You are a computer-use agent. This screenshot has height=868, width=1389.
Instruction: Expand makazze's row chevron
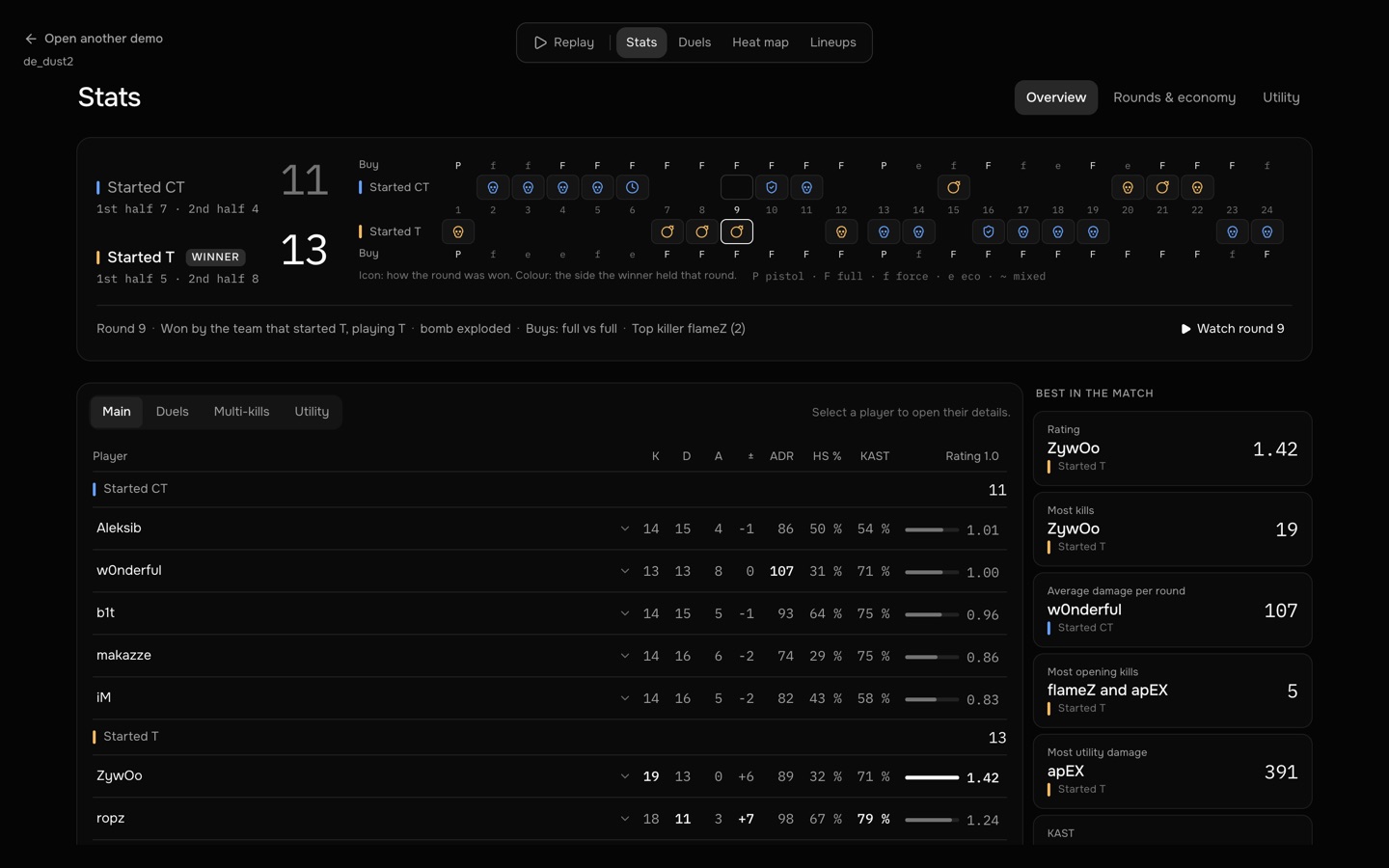(625, 656)
